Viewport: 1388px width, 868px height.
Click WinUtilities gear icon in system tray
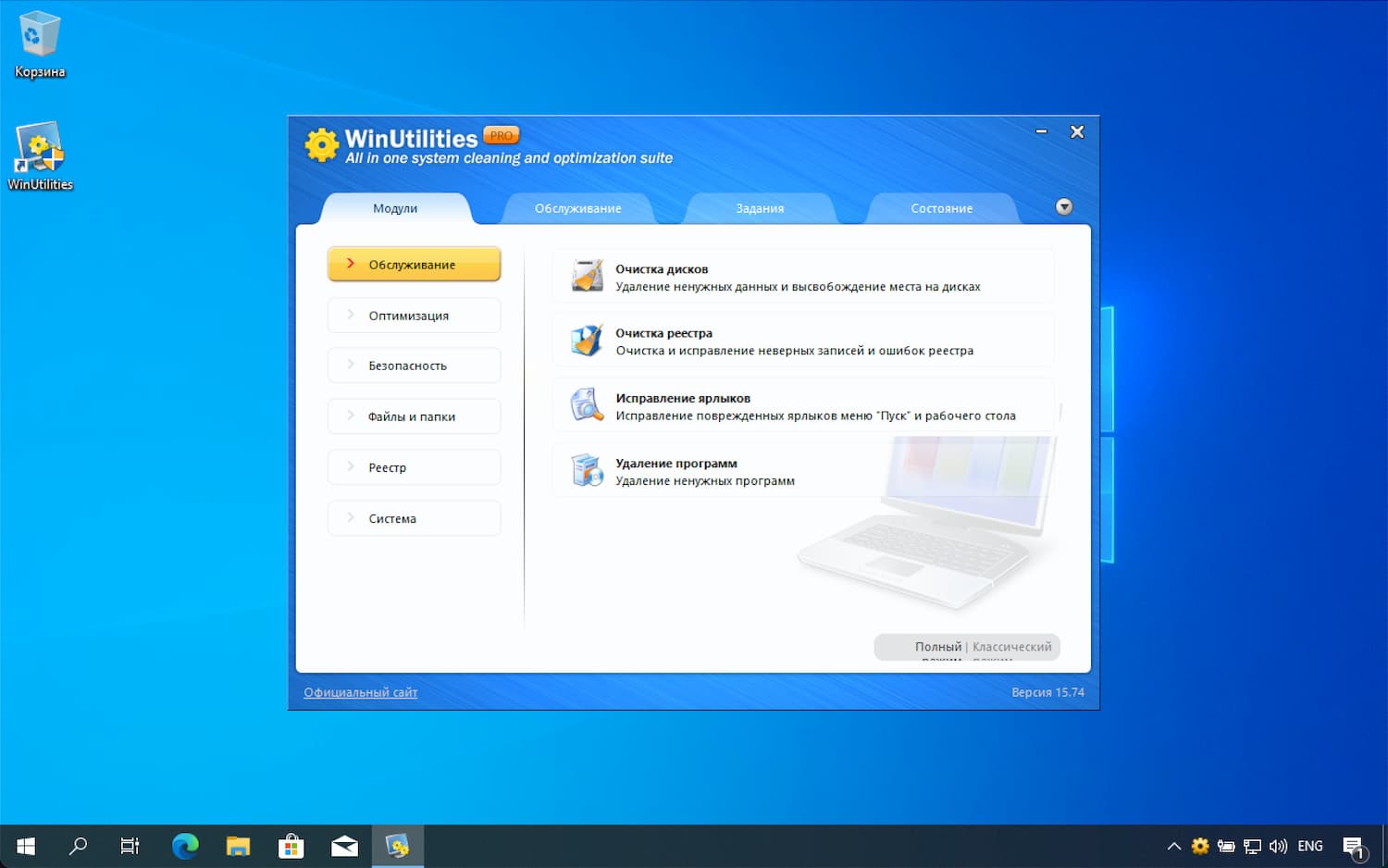coord(1200,846)
